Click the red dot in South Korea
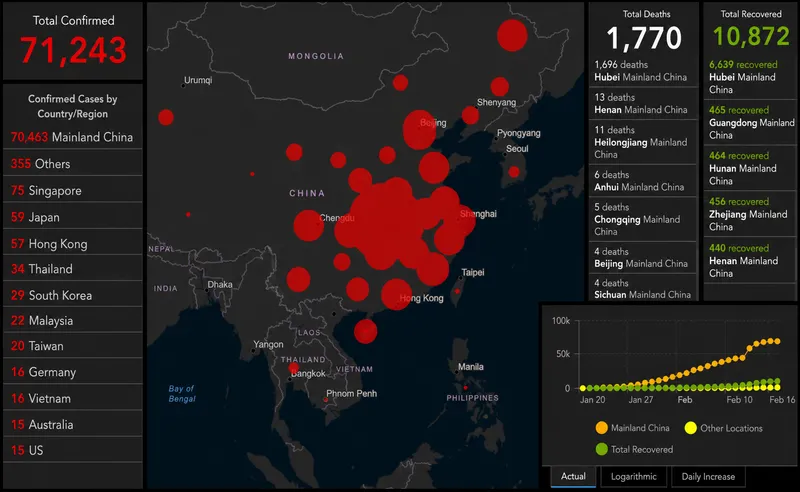 point(514,172)
